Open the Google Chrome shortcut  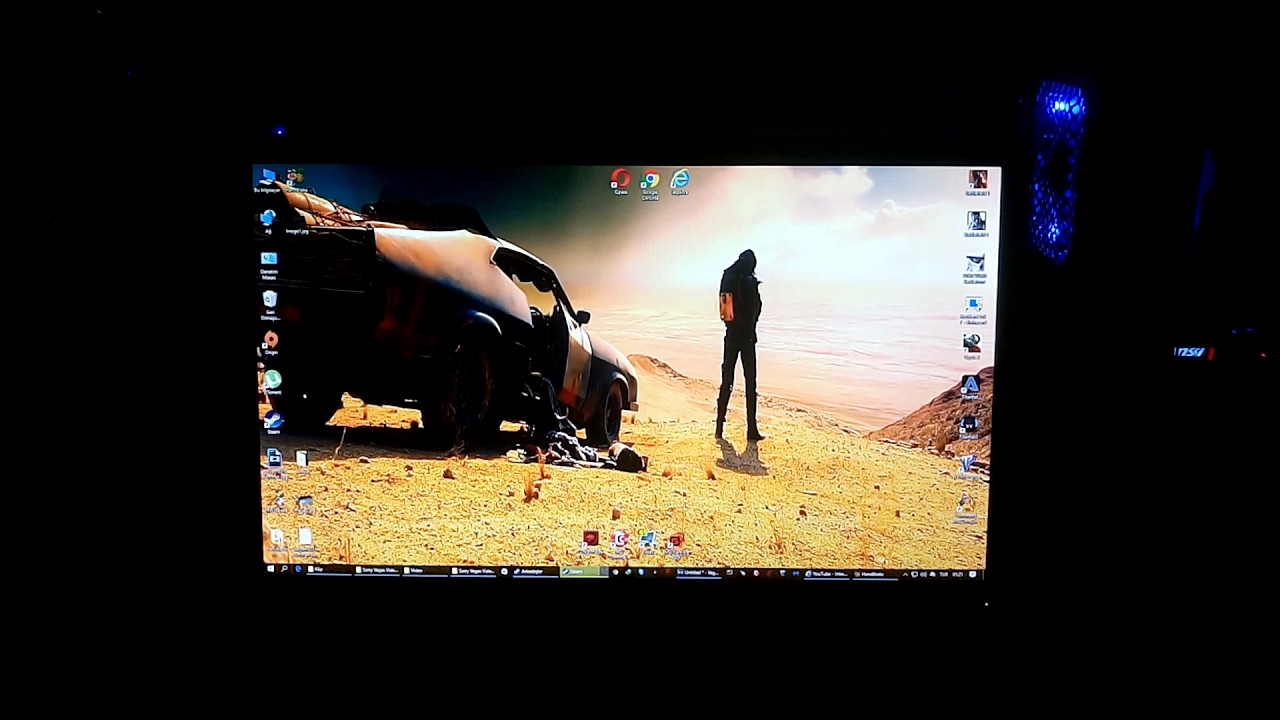pyautogui.click(x=650, y=184)
